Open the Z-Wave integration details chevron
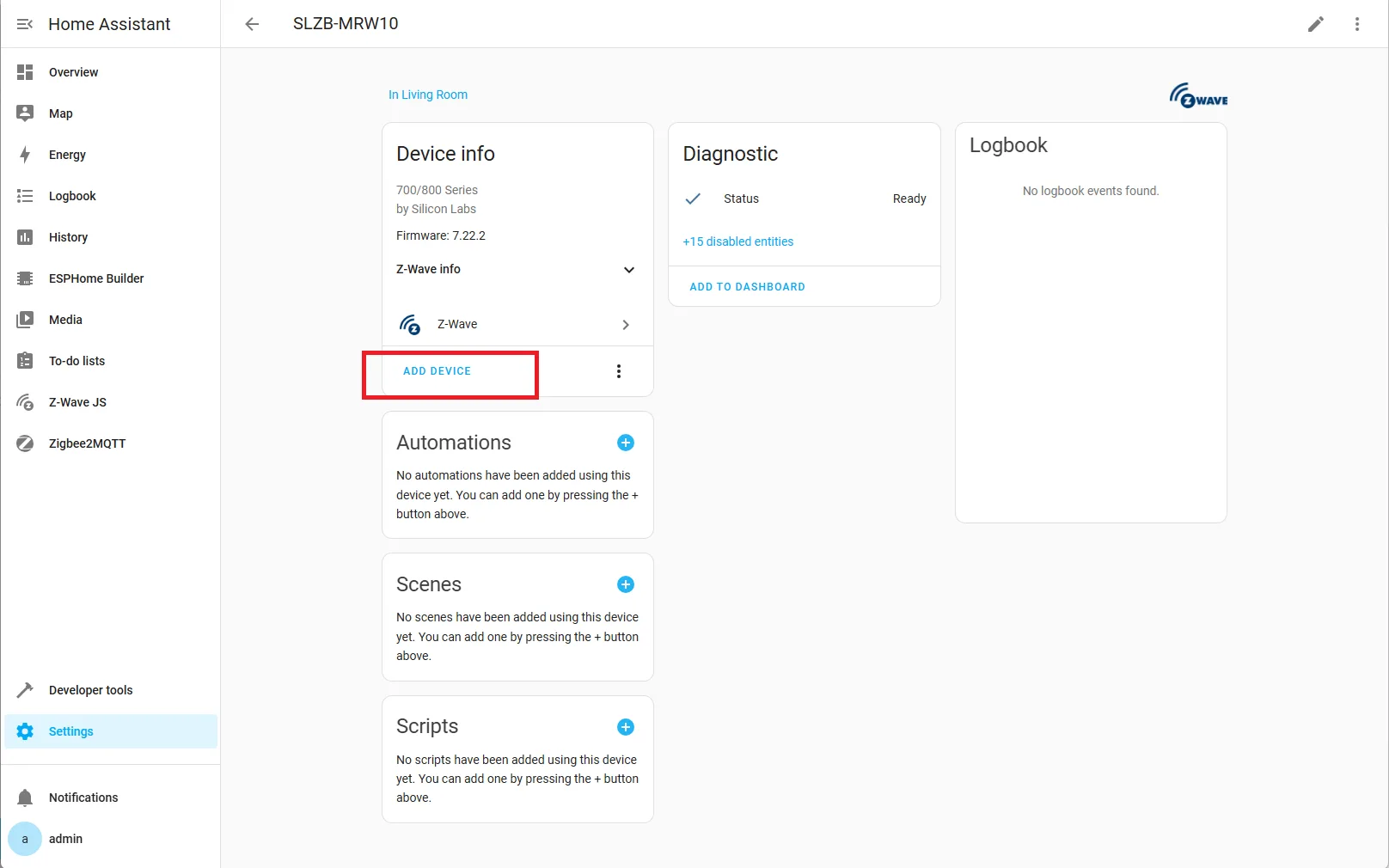This screenshot has height=868, width=1389. pos(625,324)
